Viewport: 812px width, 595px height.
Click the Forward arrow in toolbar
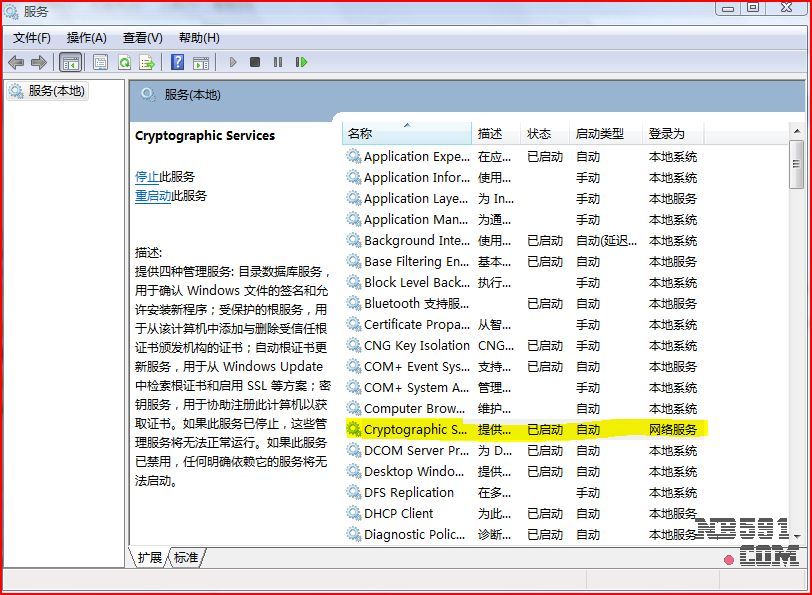coord(39,62)
